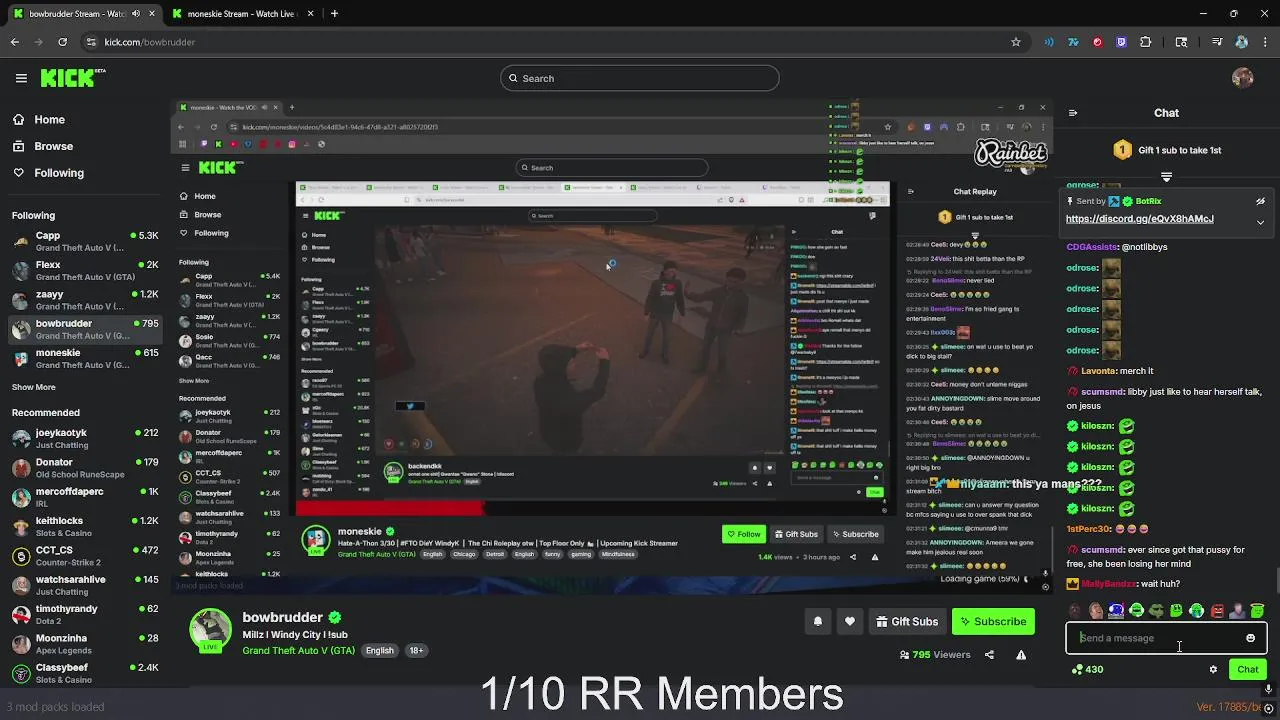This screenshot has height=720, width=1280.
Task: Go back in browser
Action: tap(15, 42)
